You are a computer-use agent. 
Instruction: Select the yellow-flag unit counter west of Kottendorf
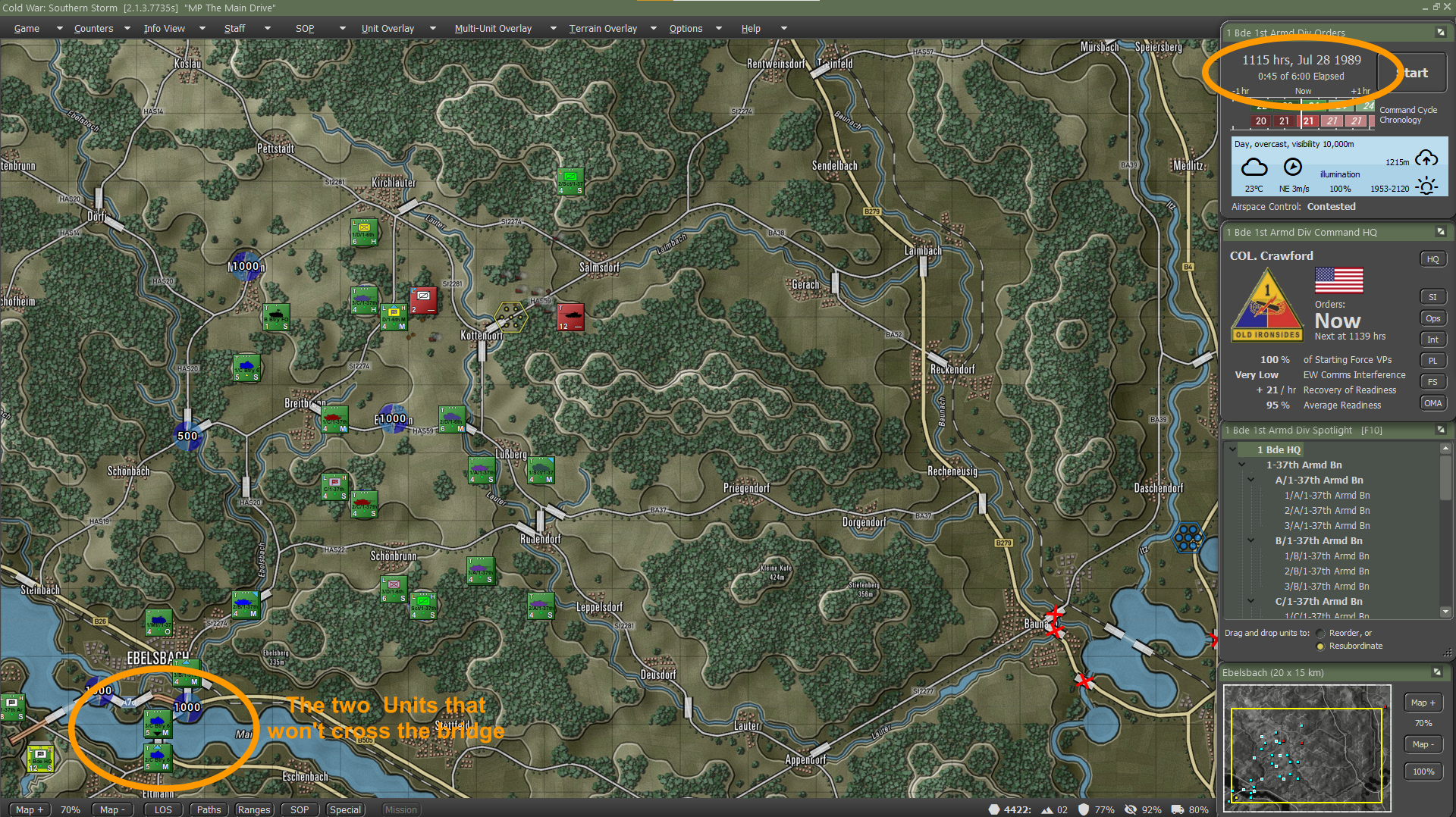coord(394,317)
